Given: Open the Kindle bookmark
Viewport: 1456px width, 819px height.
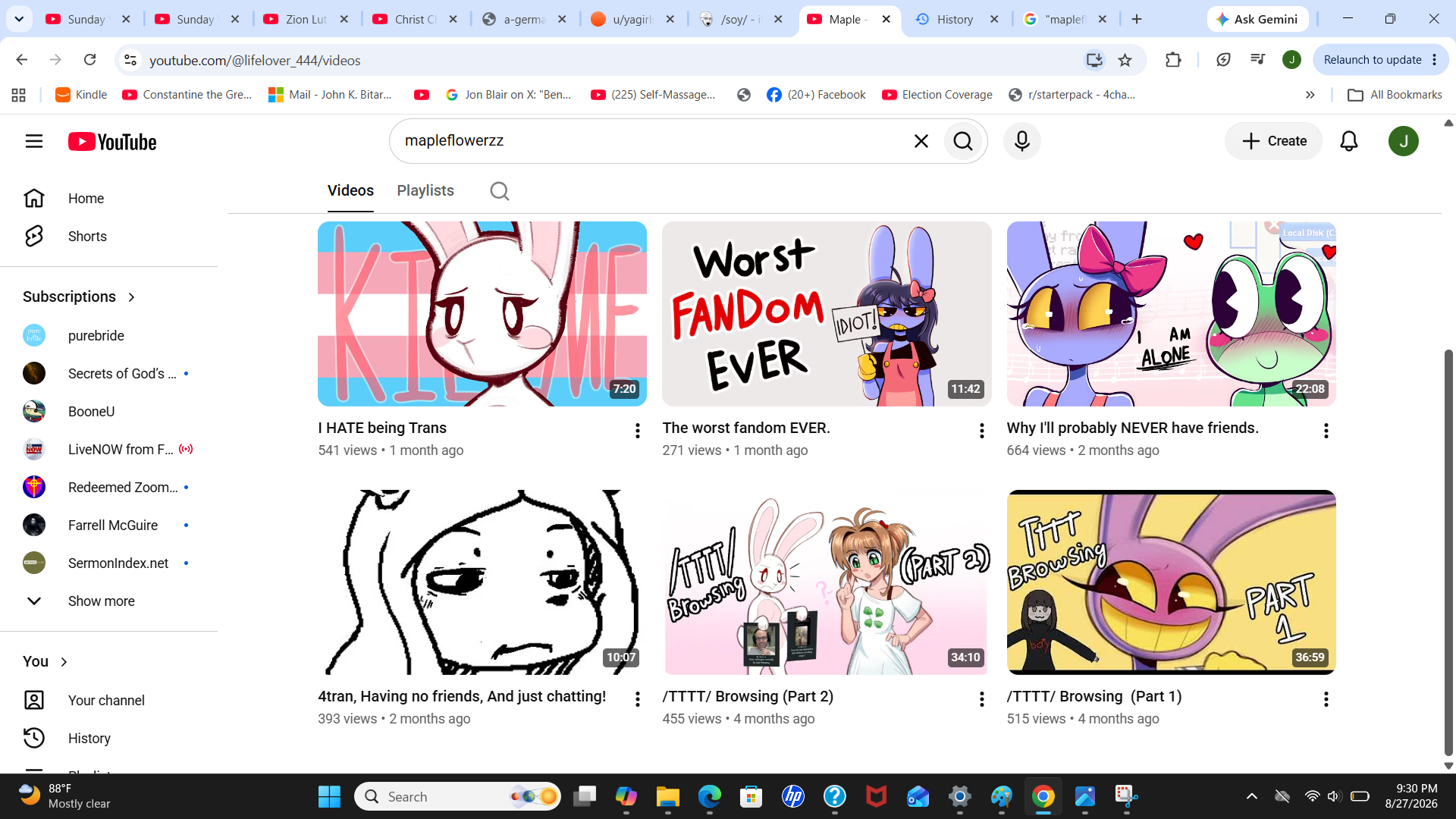Looking at the screenshot, I should pos(82,95).
